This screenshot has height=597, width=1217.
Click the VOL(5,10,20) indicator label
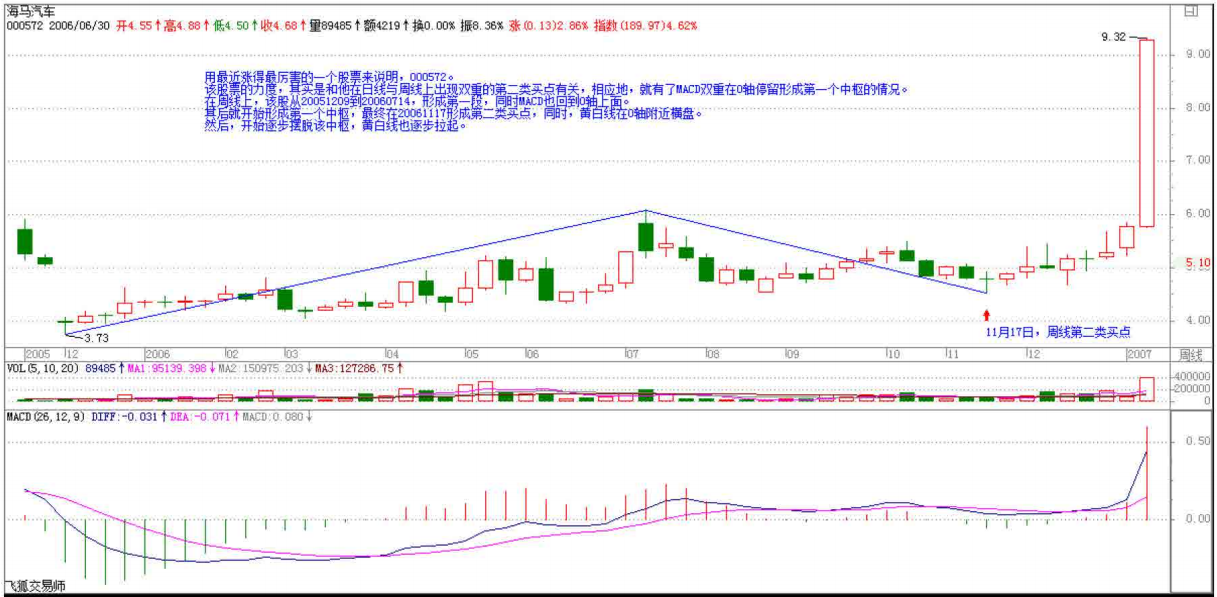click(40, 368)
